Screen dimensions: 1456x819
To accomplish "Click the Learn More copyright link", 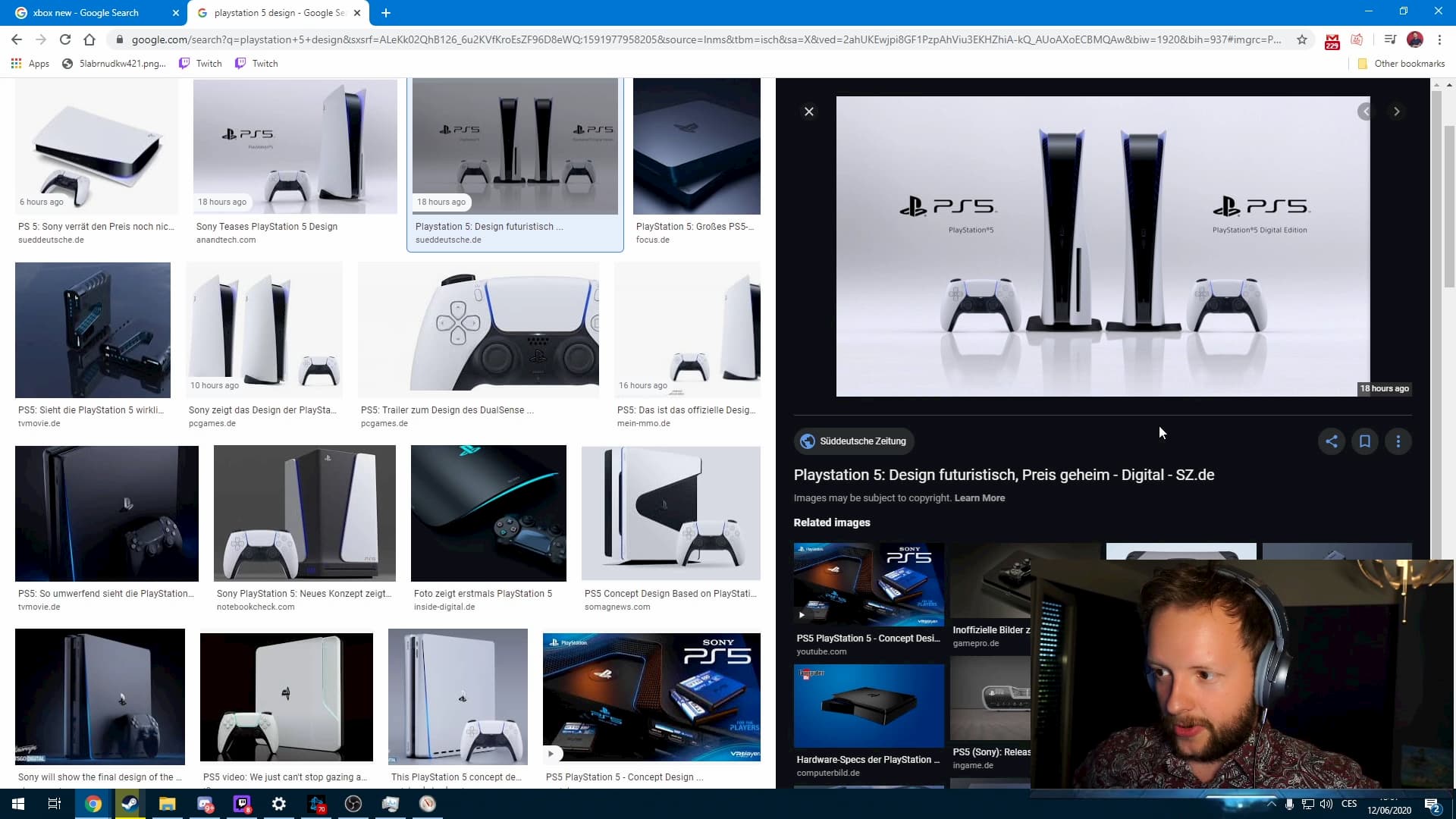I will pyautogui.click(x=980, y=498).
